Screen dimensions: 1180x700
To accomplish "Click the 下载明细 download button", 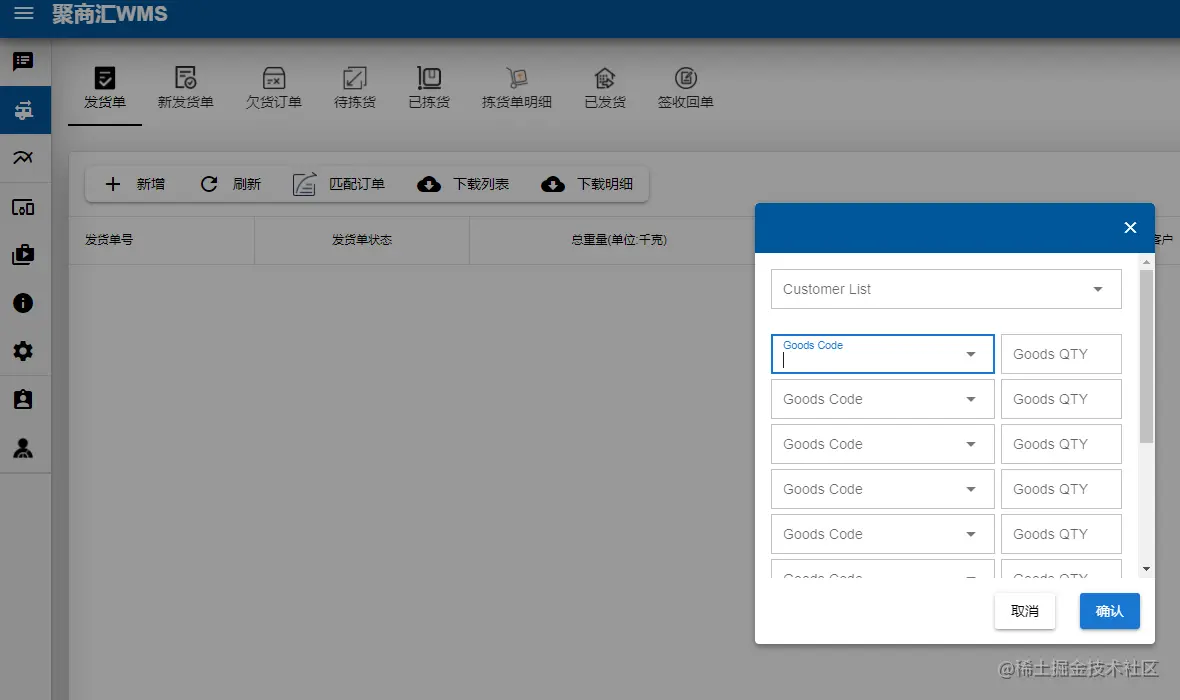I will [587, 184].
